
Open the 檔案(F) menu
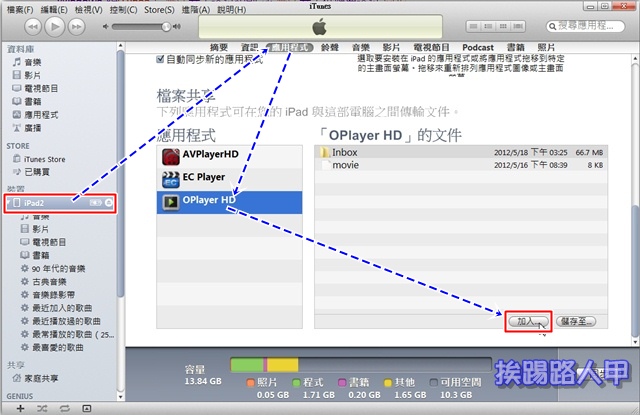[20, 10]
